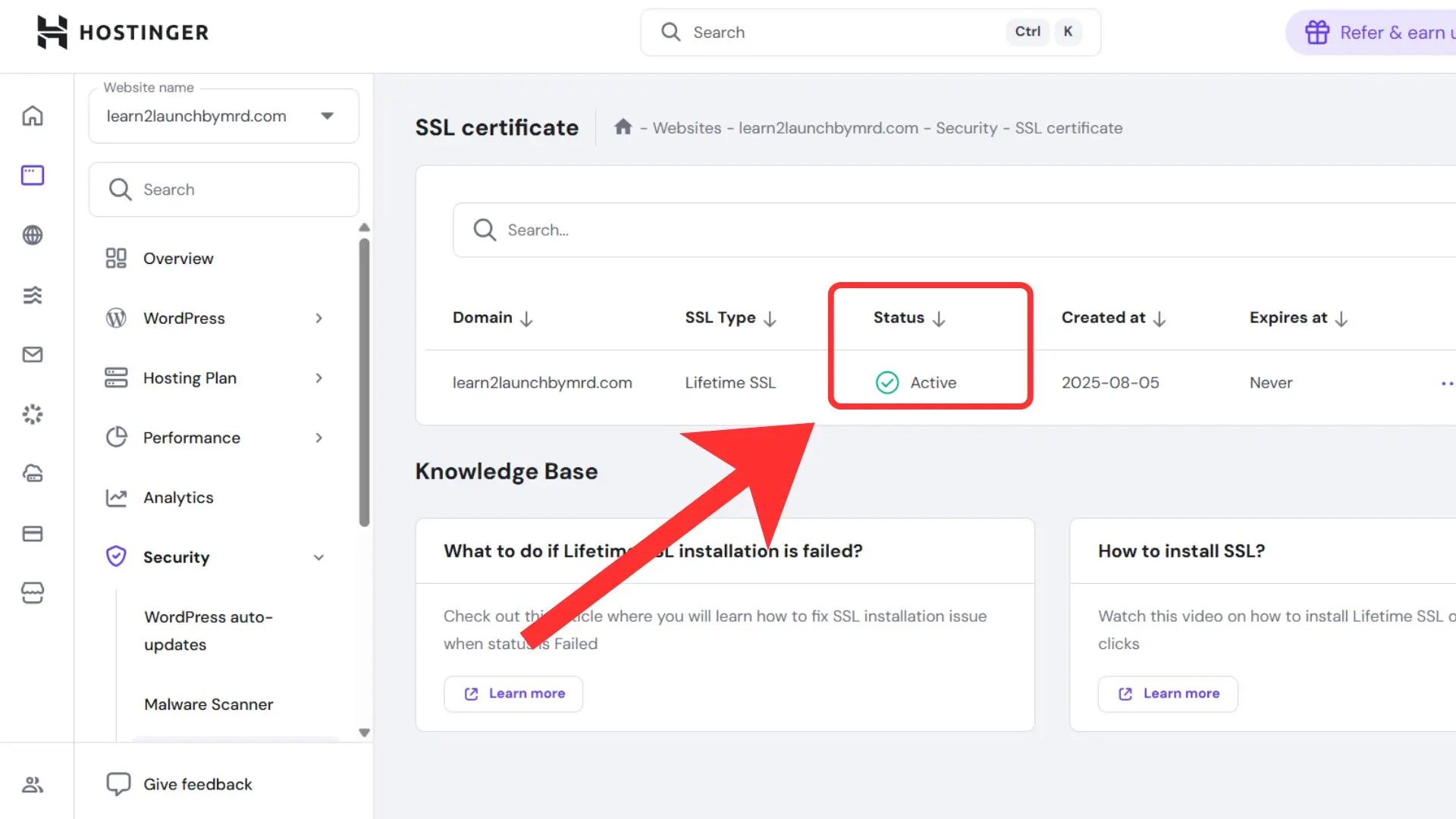The width and height of the screenshot is (1456, 819).
Task: Click the Hostinger logo
Action: [x=123, y=33]
